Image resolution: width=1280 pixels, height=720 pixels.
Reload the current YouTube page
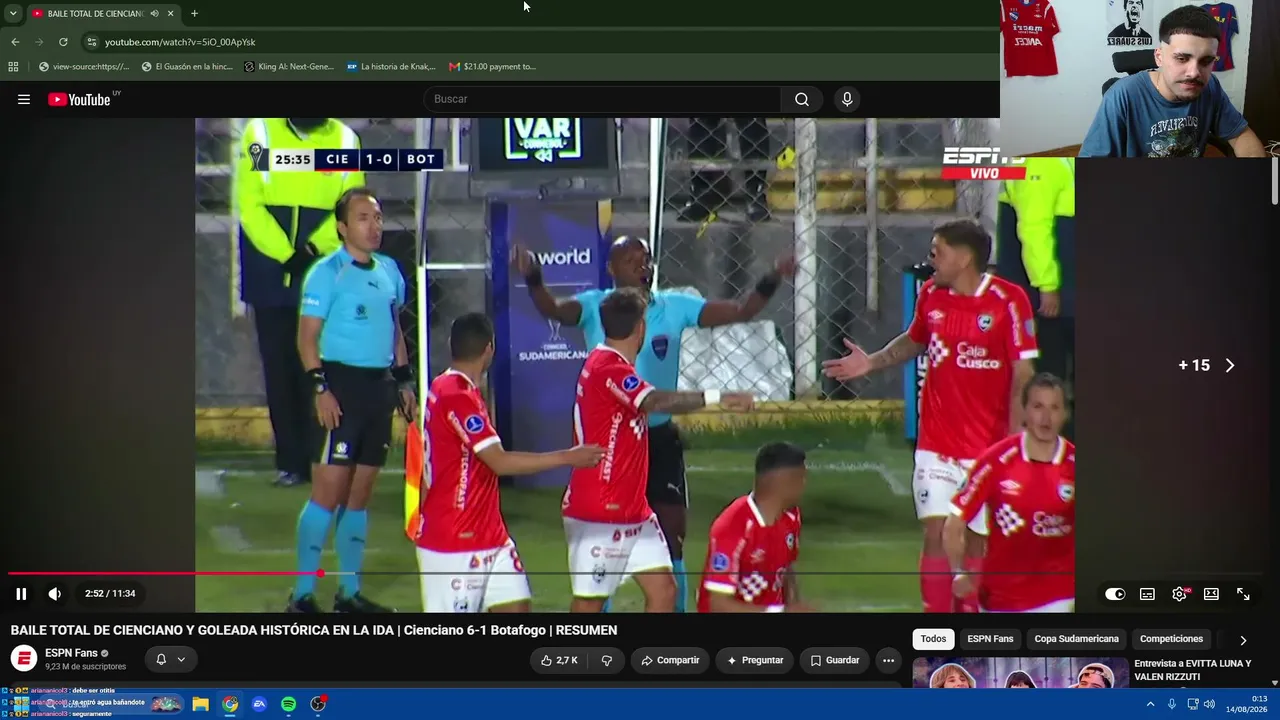63,42
